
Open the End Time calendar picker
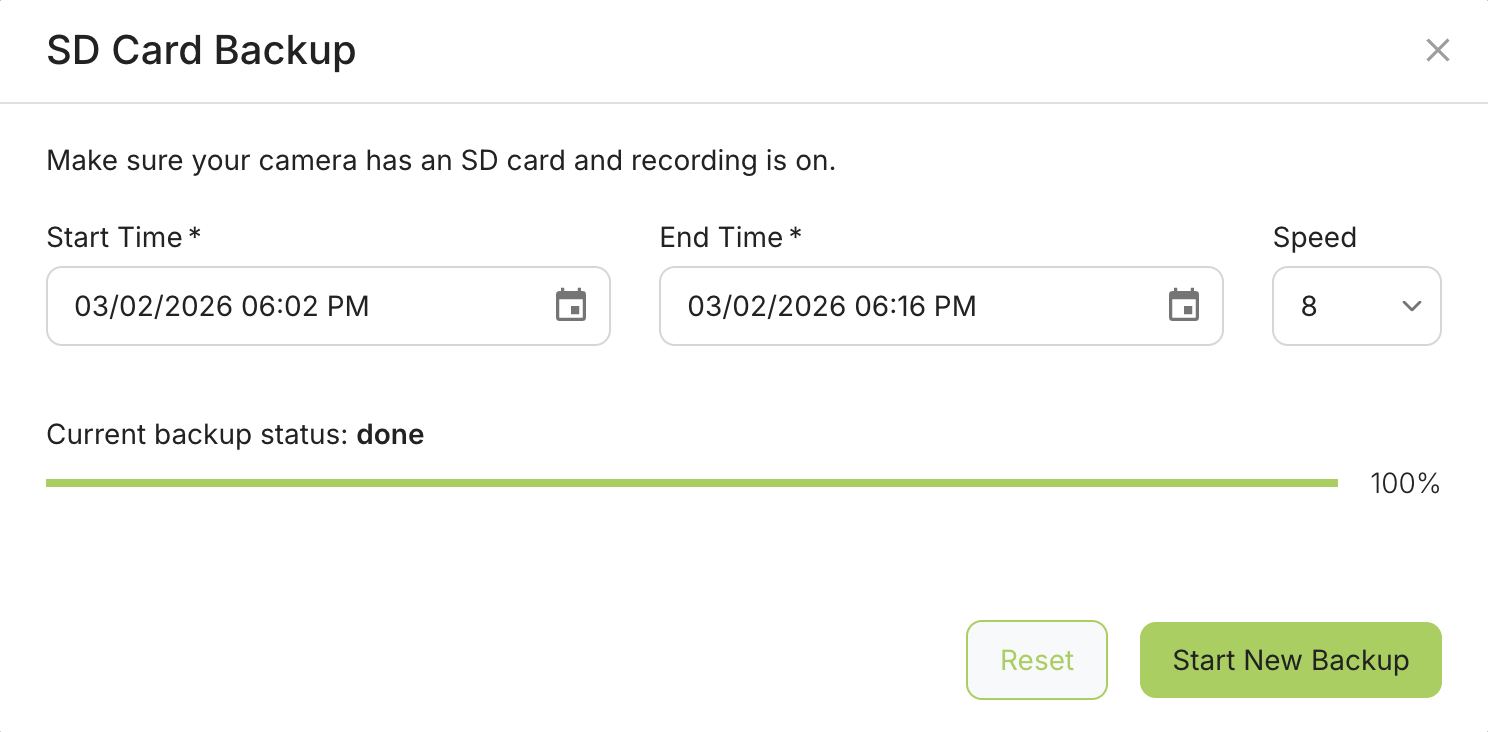tap(1183, 306)
